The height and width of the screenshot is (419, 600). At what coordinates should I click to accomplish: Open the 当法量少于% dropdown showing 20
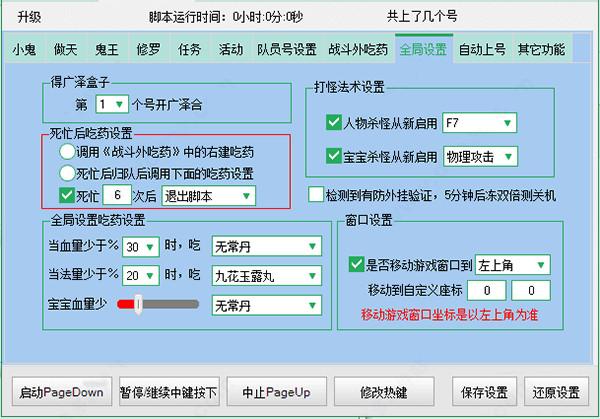[140, 276]
